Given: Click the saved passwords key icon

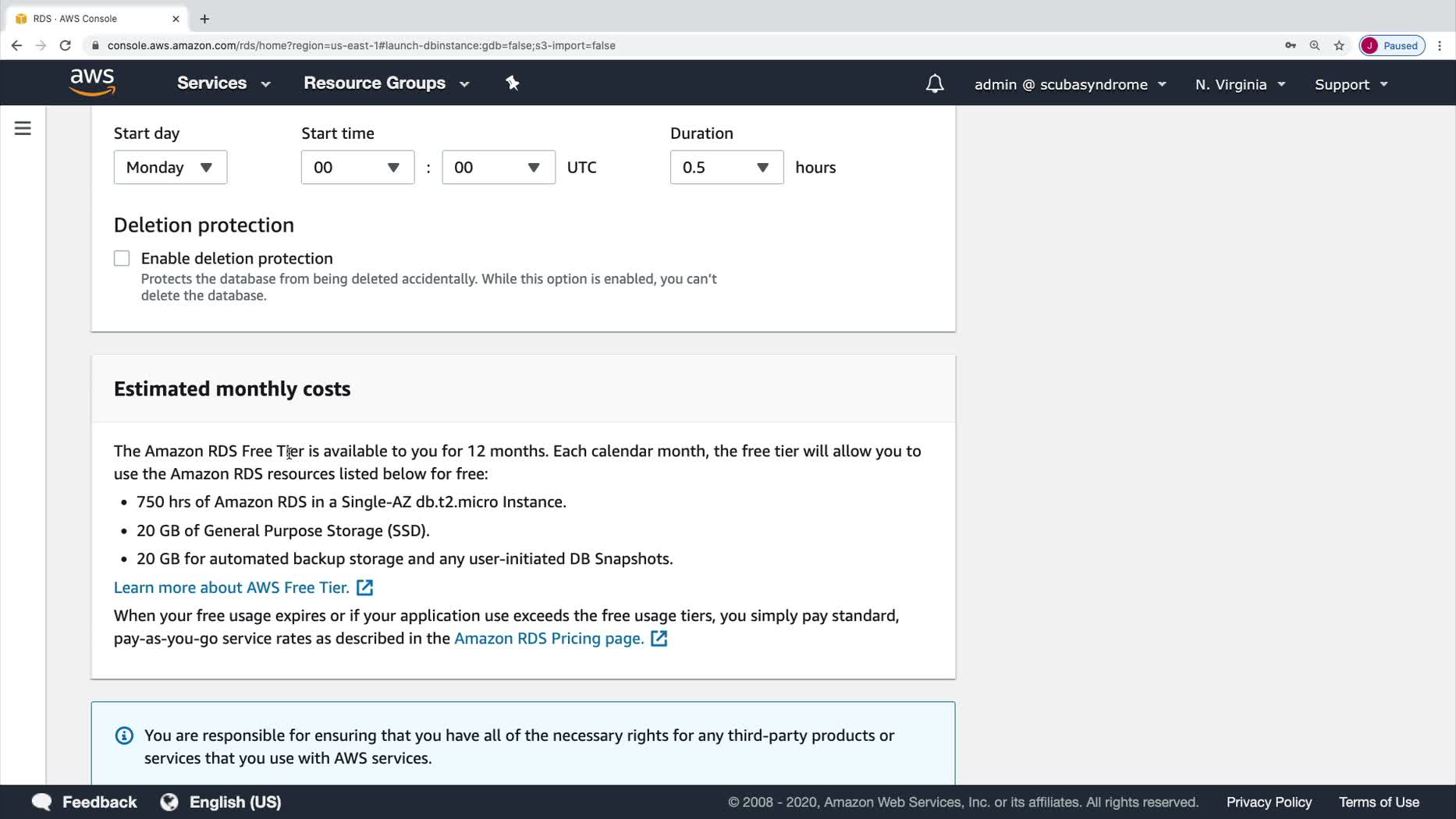Looking at the screenshot, I should [1291, 45].
